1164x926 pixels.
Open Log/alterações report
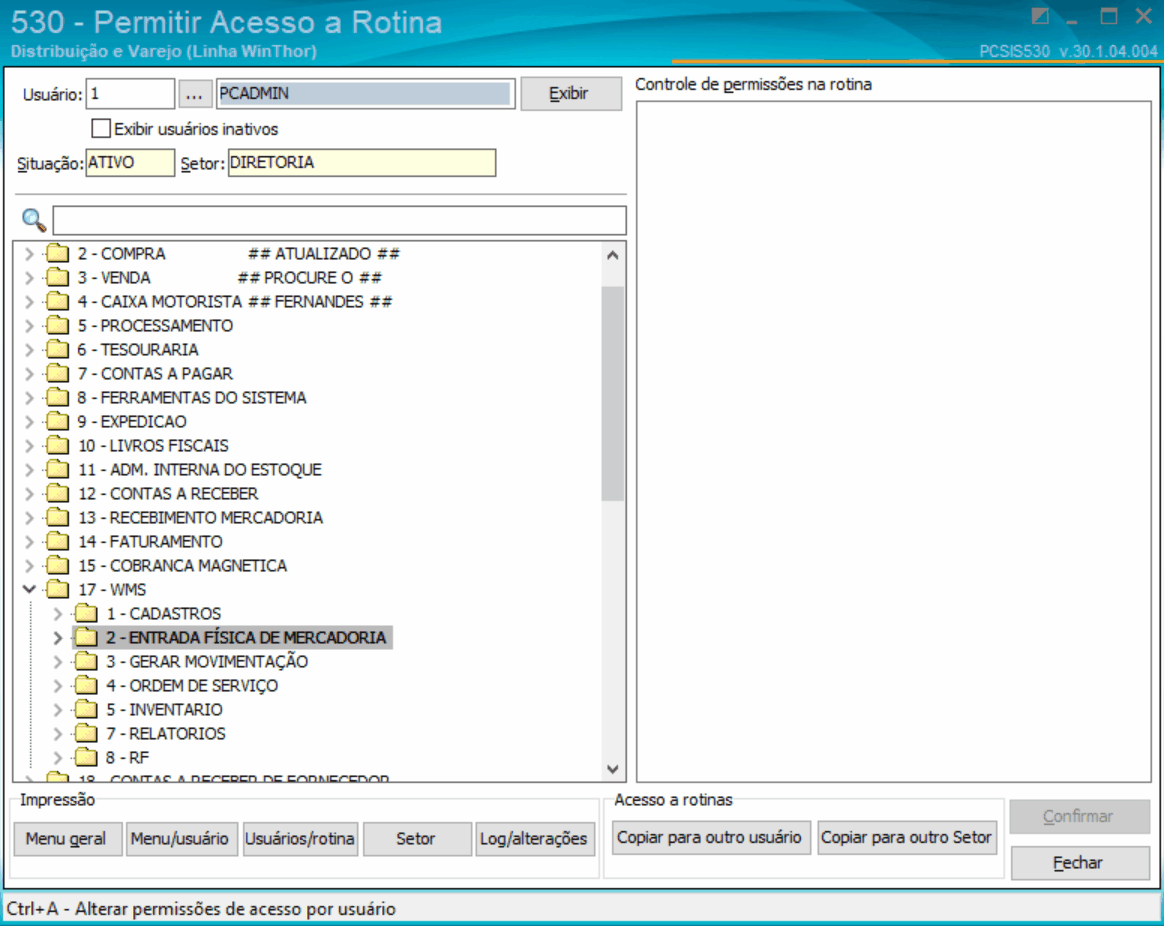click(534, 839)
